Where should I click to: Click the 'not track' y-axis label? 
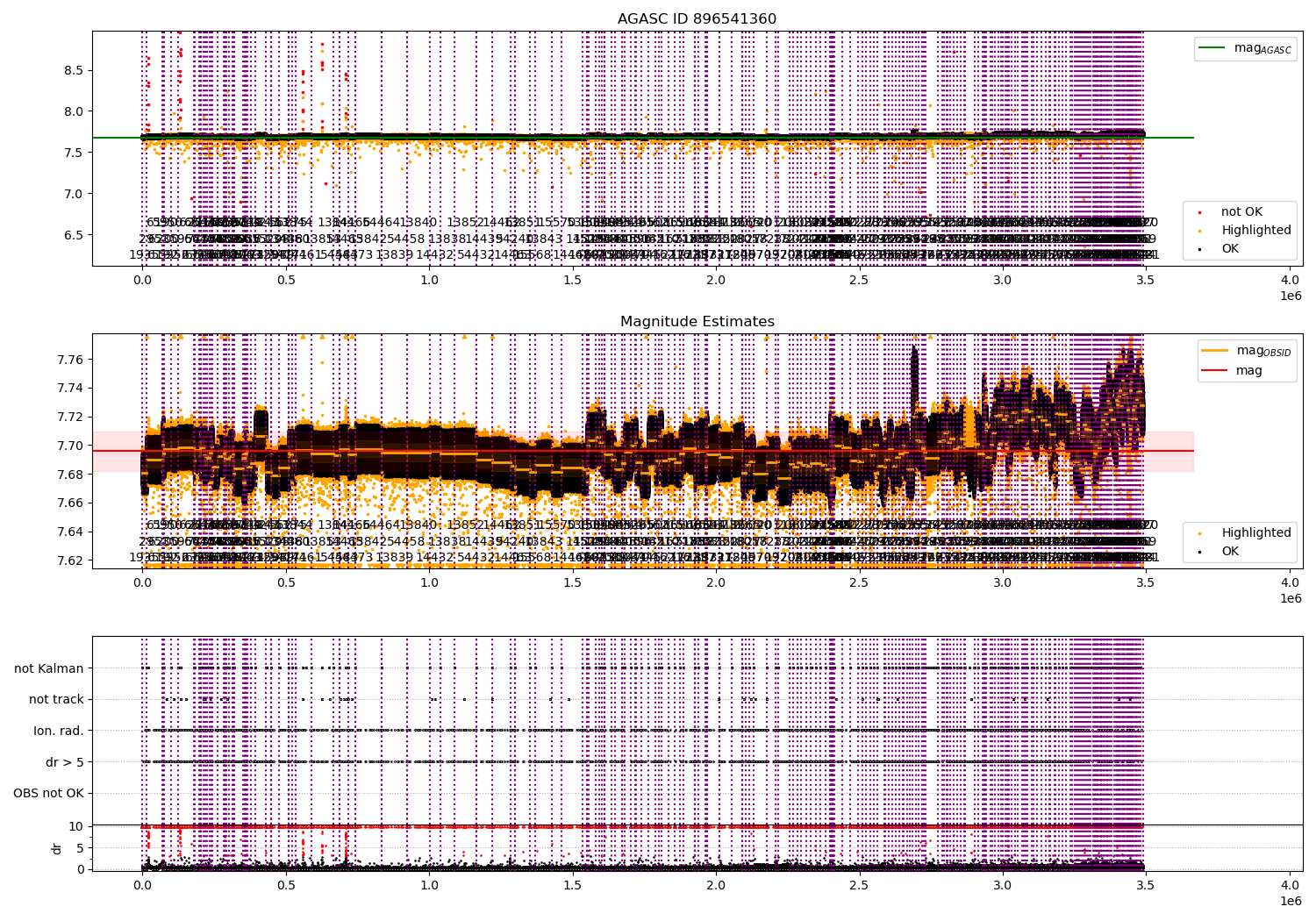point(56,699)
